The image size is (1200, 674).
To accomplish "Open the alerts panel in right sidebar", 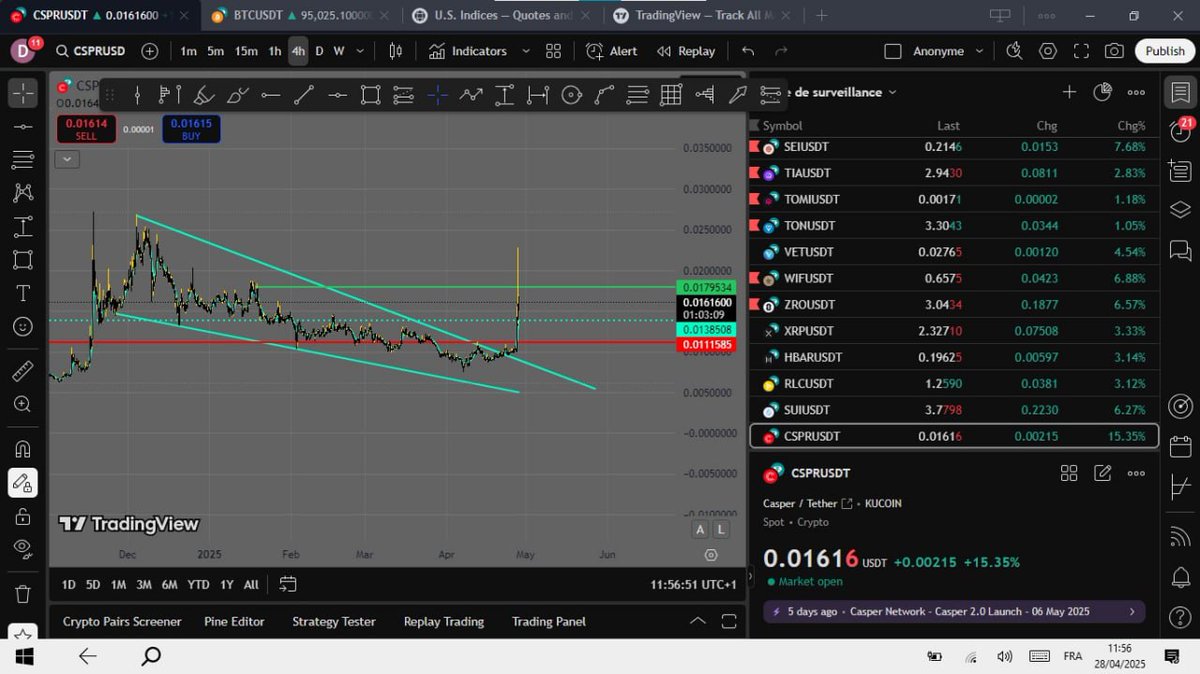I will [x=1180, y=131].
